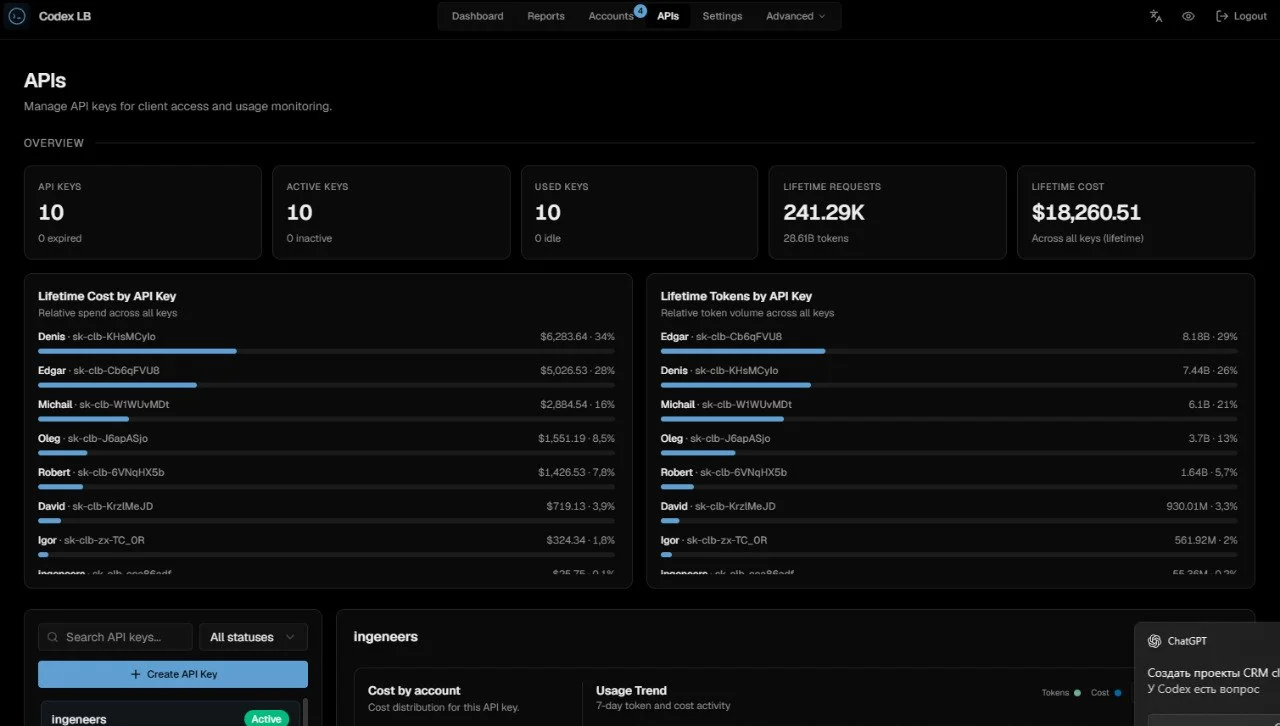Click the LIFETIME REQUESTS 241.29K card

888,212
